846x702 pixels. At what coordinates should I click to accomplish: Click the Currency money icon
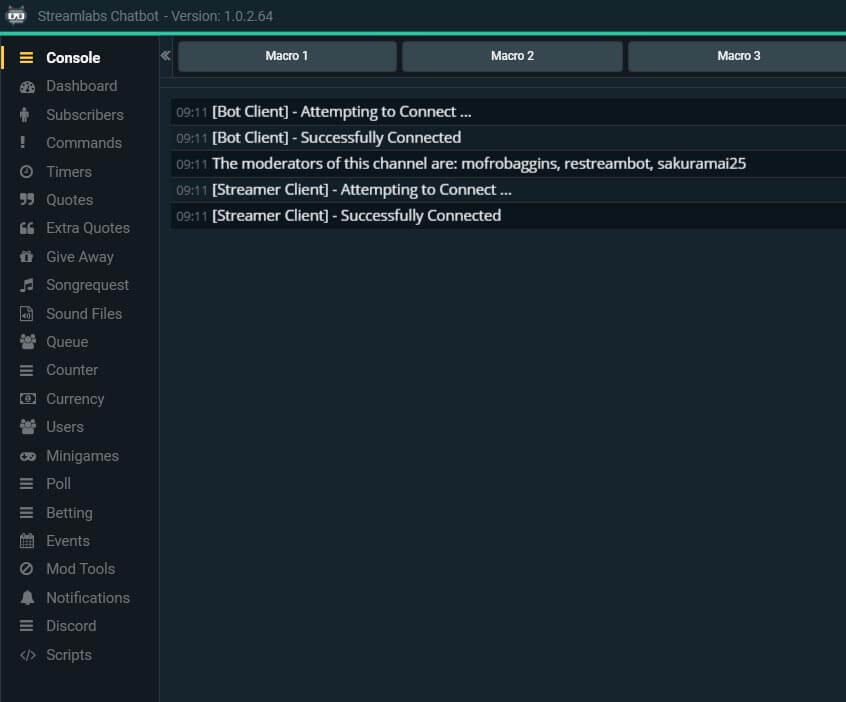[28, 399]
